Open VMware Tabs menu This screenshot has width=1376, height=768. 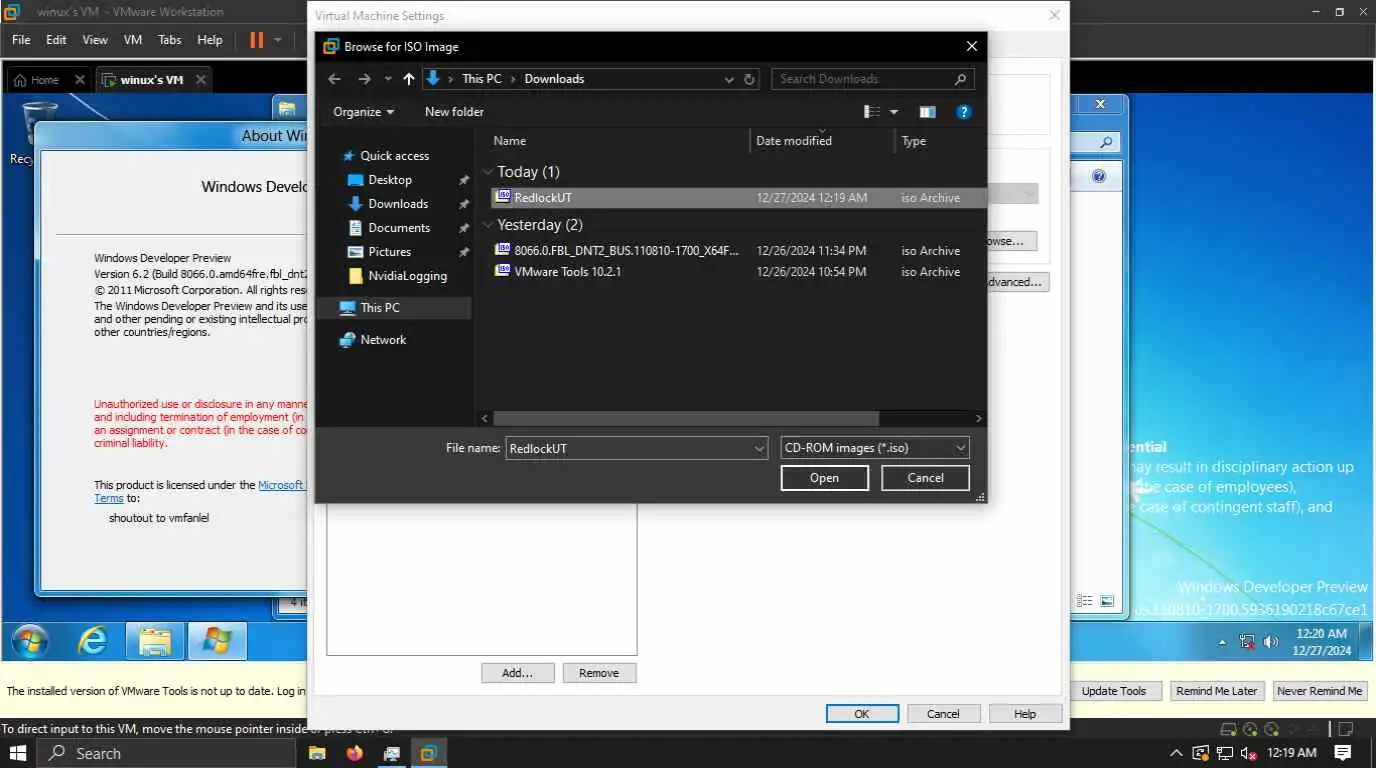coord(170,40)
